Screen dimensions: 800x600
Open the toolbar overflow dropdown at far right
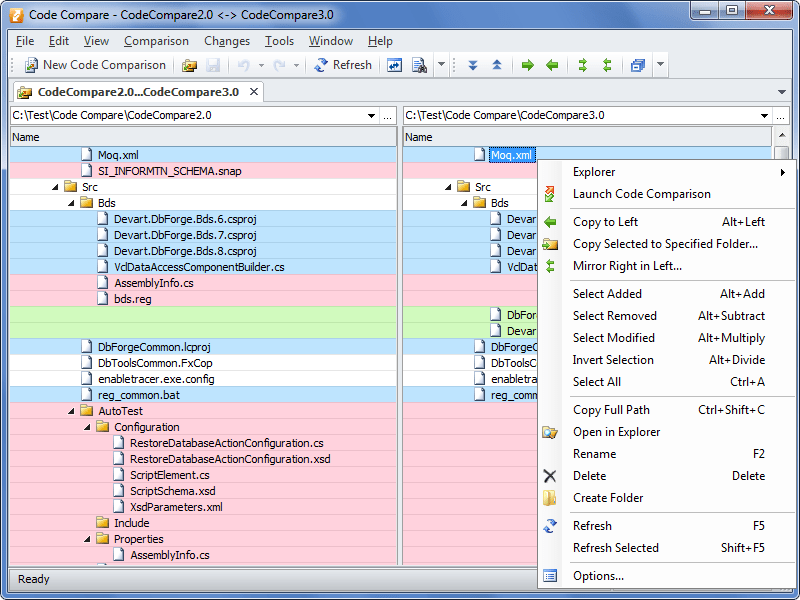point(660,65)
